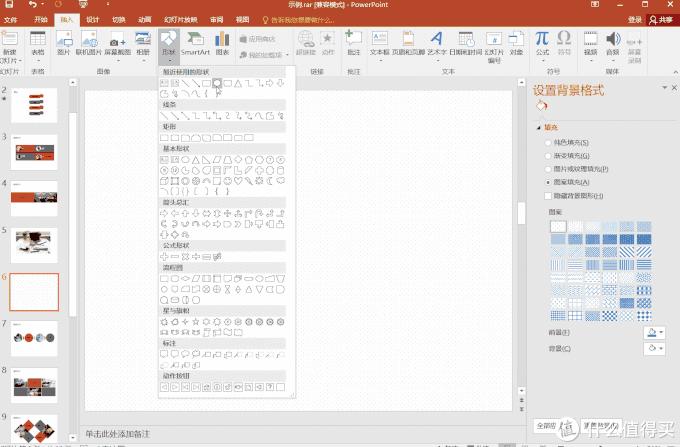Open the 文件 (File) menu
The height and width of the screenshot is (447, 680).
10,20
